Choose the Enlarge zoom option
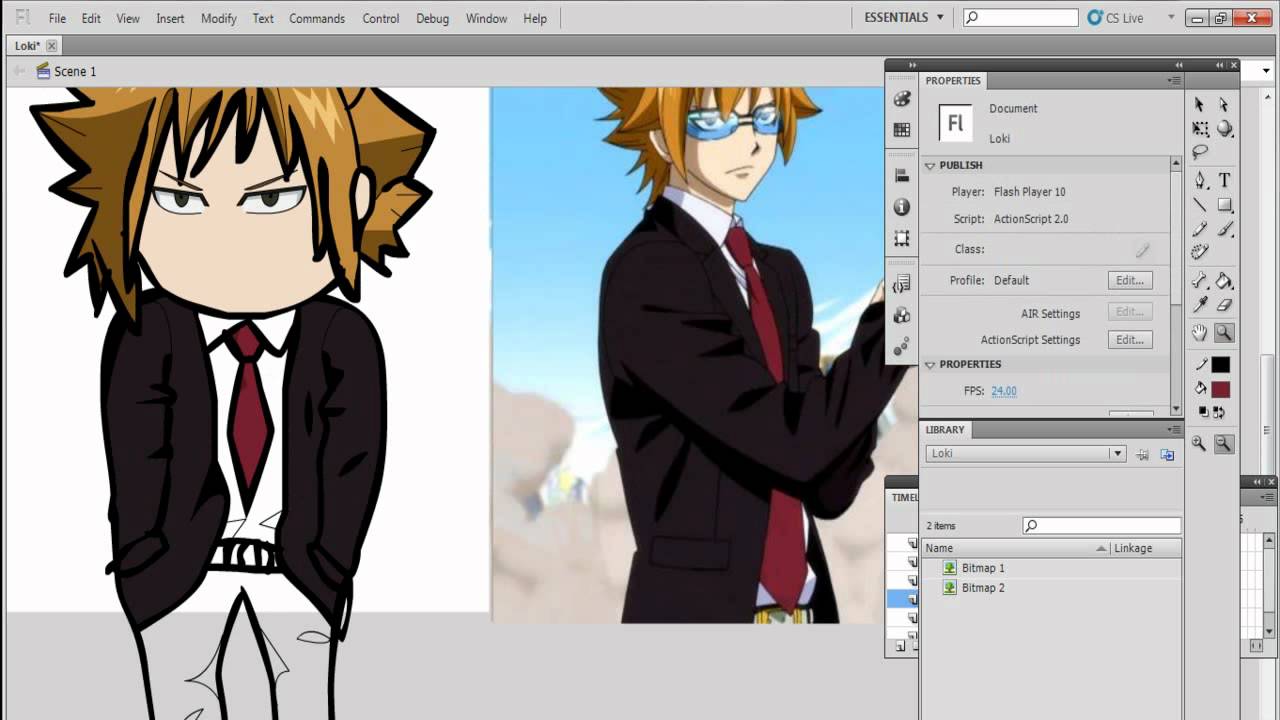The height and width of the screenshot is (720, 1280). tap(1199, 444)
